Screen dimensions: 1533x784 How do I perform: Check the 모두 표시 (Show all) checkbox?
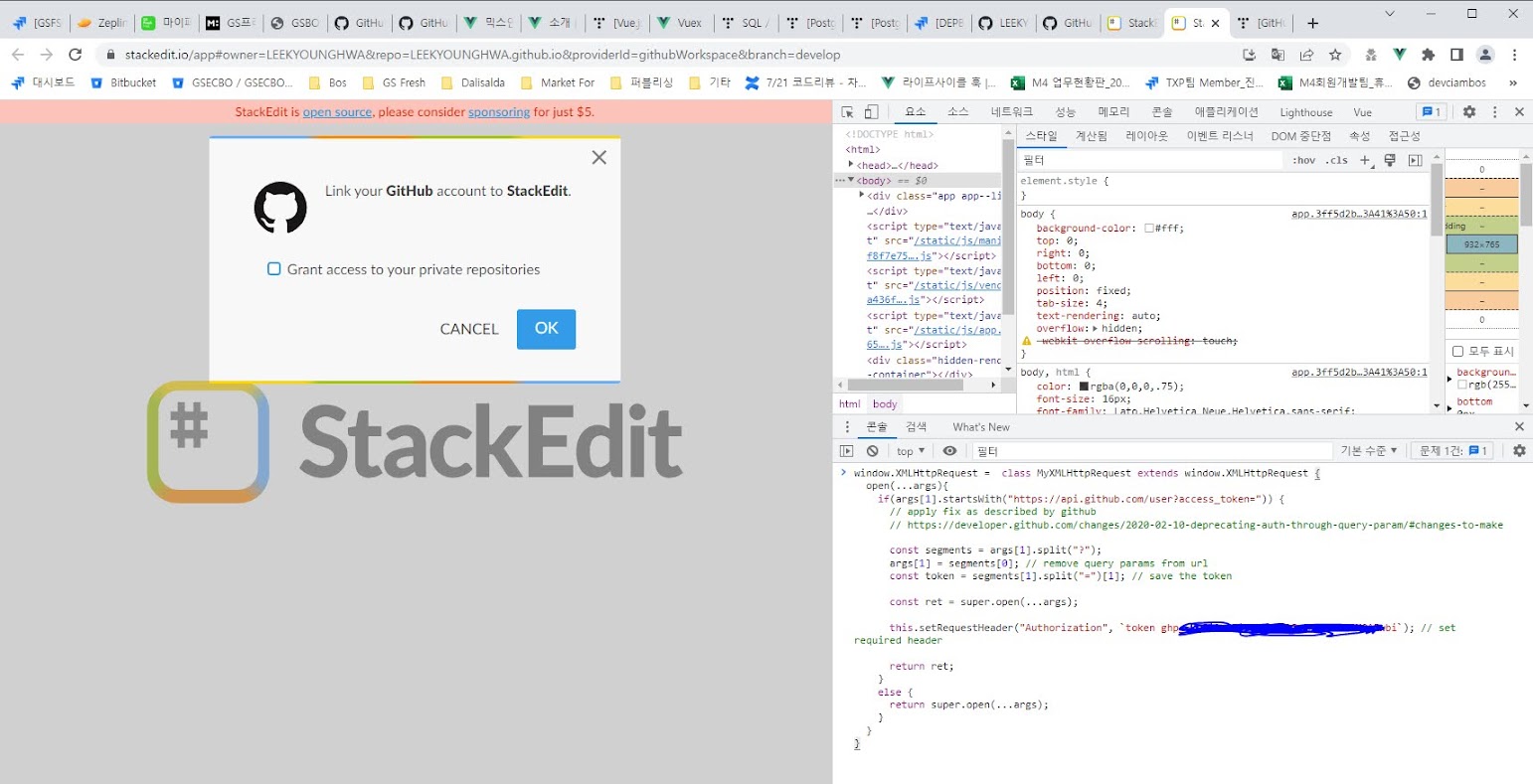pos(1458,352)
